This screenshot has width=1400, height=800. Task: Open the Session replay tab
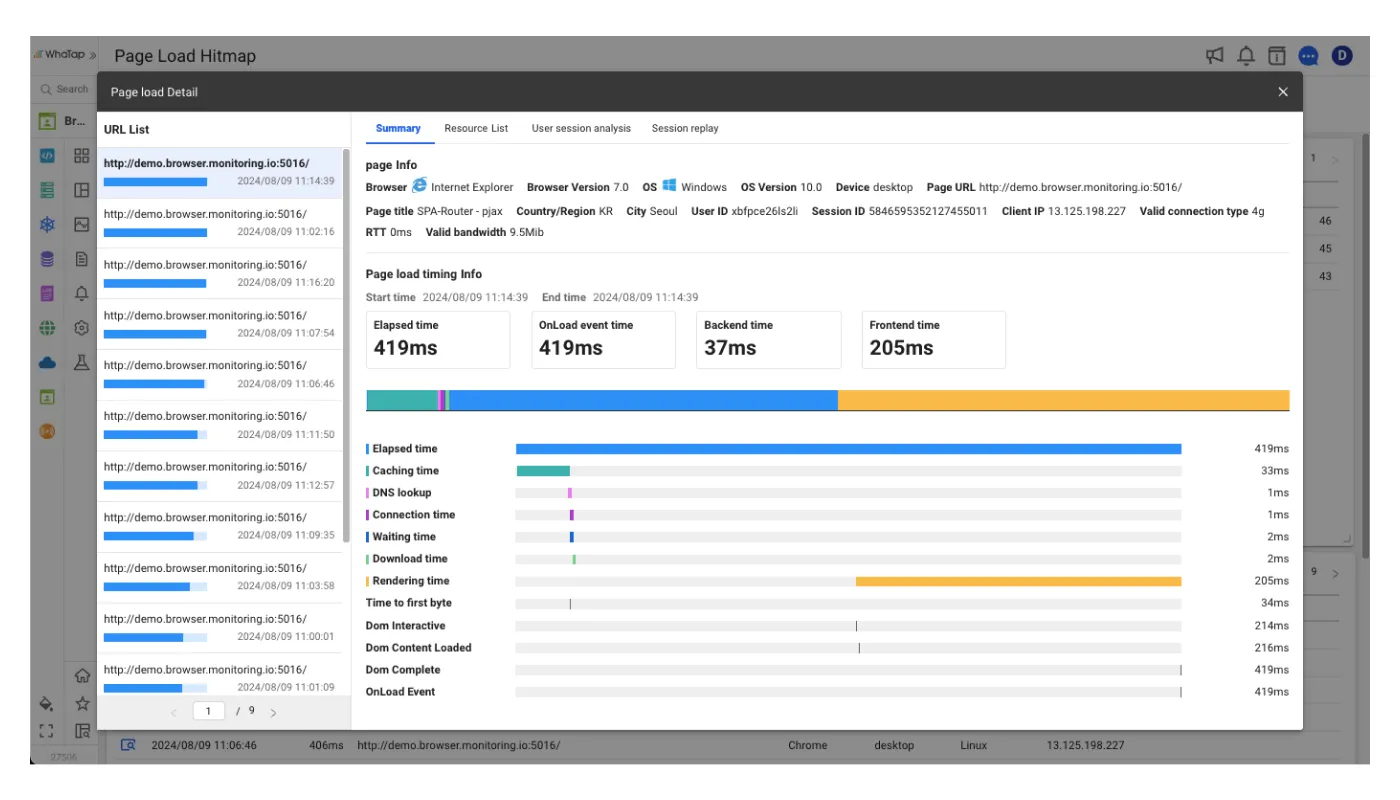685,128
